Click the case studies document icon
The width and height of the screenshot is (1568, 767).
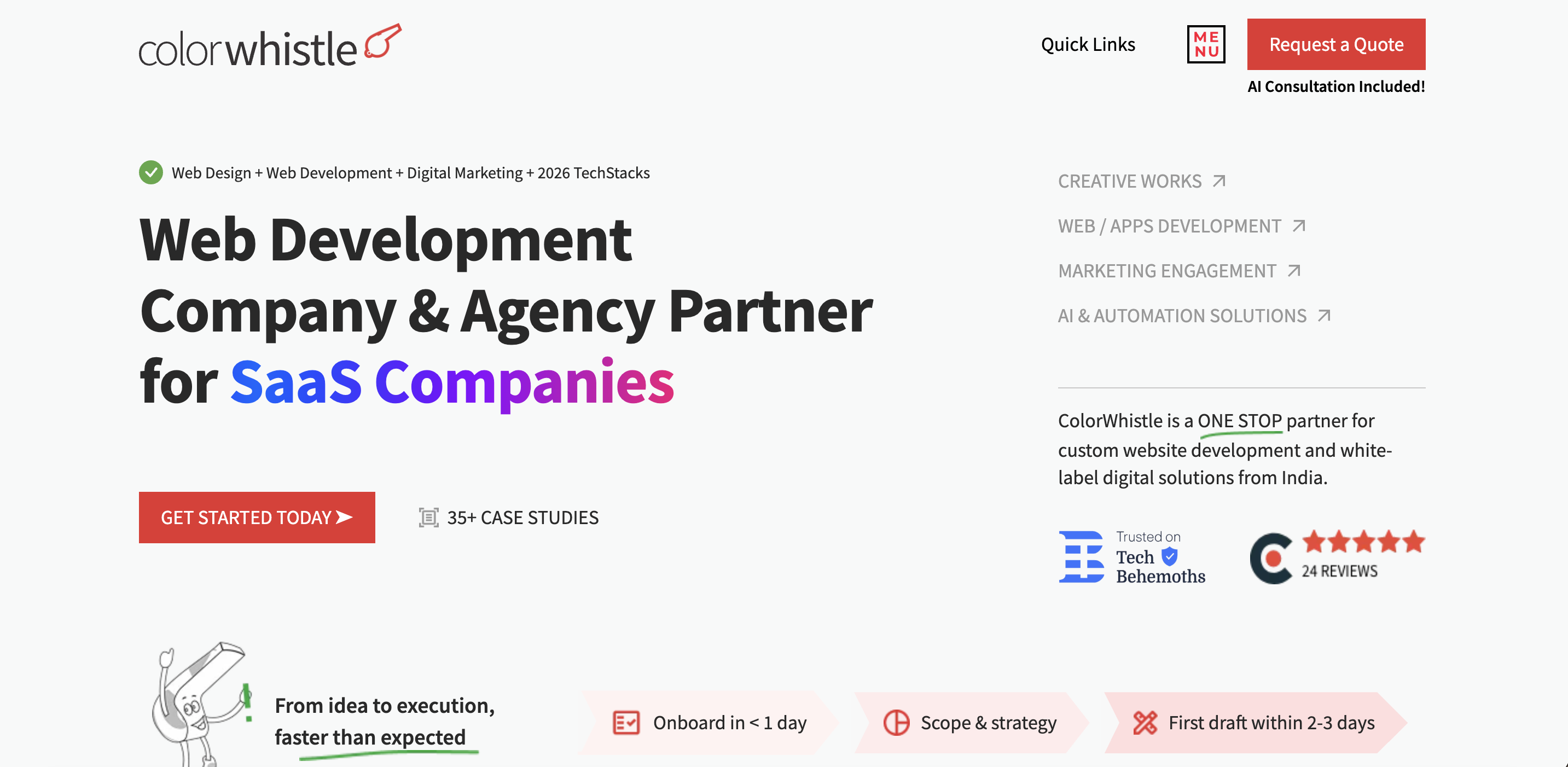click(428, 518)
